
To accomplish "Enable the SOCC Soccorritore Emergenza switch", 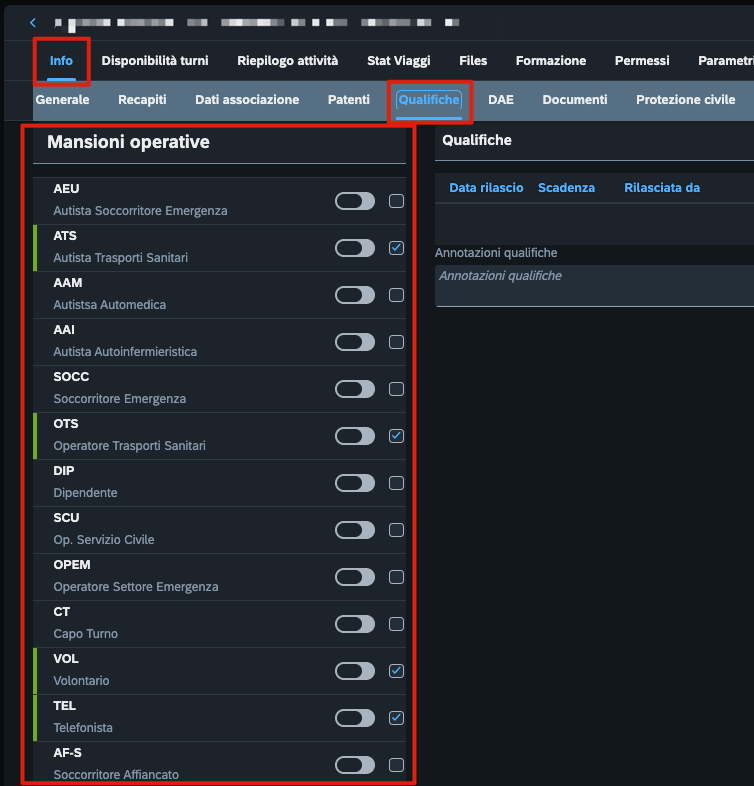I will (355, 389).
